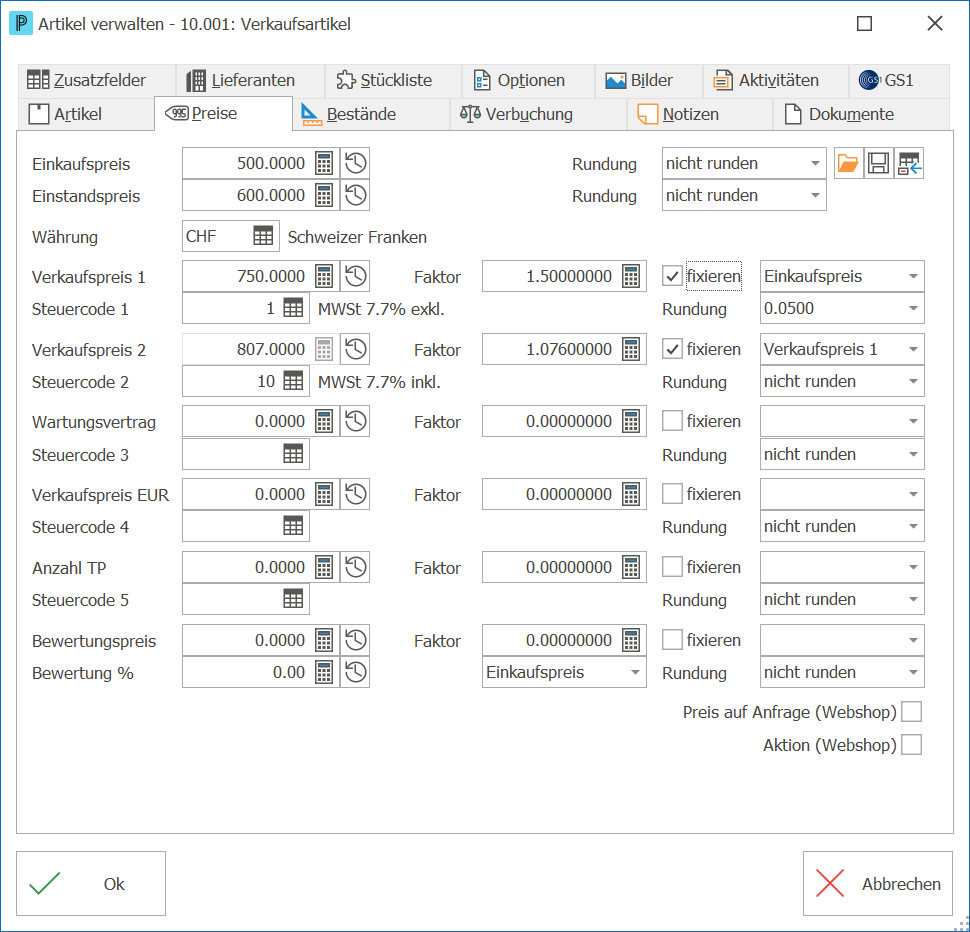Enable fixieren for Verkaufspreis EUR
Image resolution: width=970 pixels, height=932 pixels.
pos(672,494)
